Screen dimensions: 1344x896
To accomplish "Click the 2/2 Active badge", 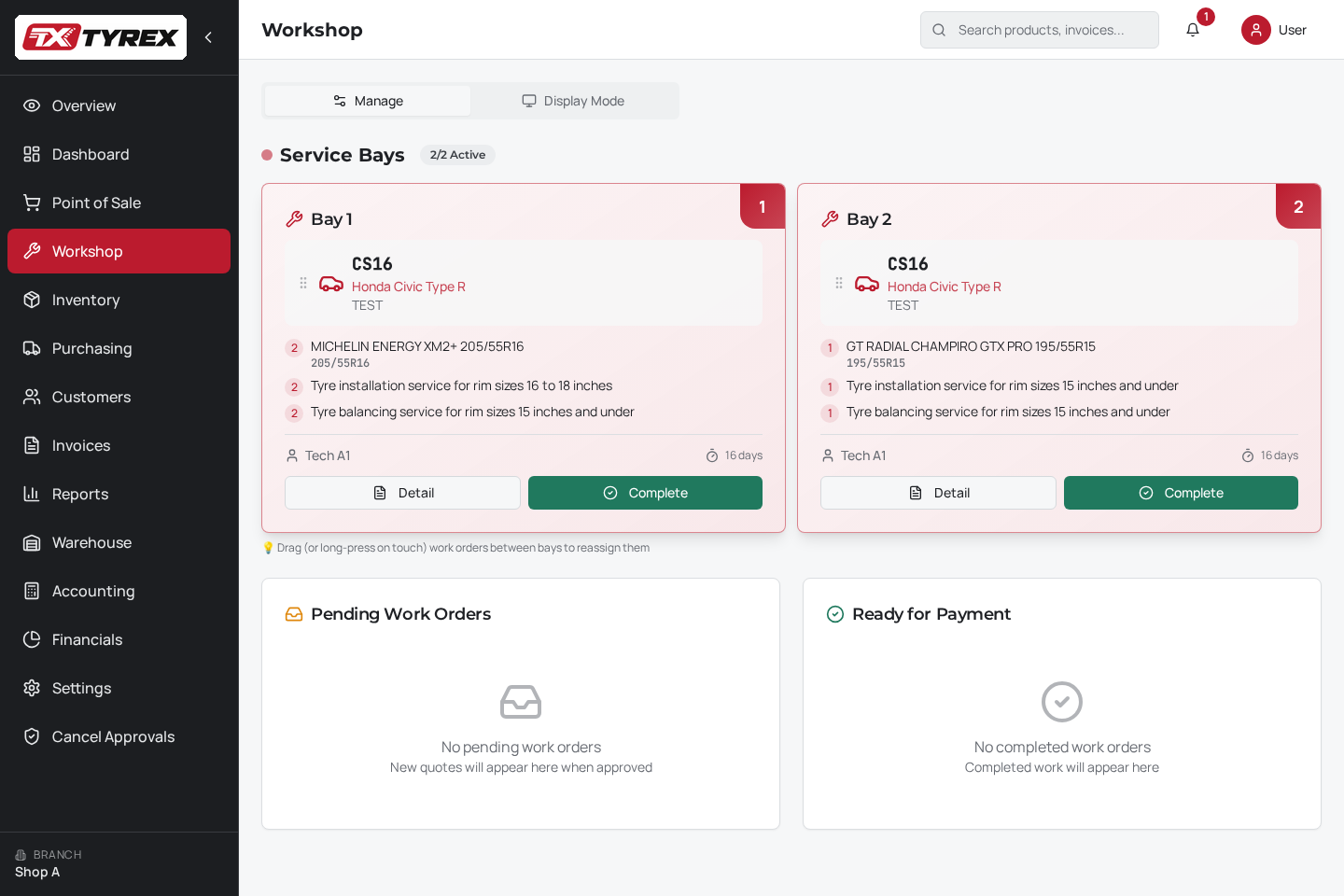I will (x=457, y=155).
